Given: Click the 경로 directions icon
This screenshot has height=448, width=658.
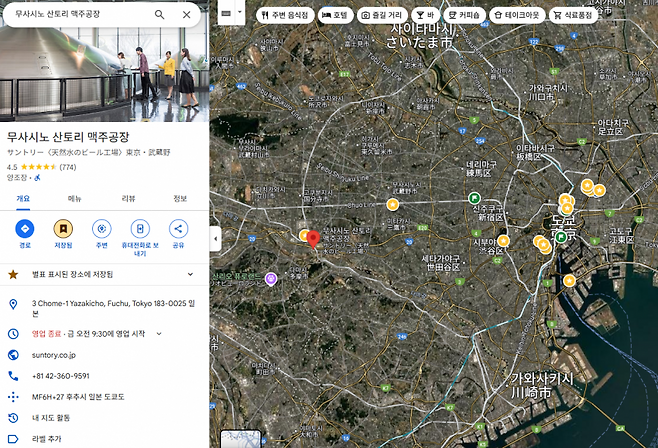Looking at the screenshot, I should click(x=25, y=229).
